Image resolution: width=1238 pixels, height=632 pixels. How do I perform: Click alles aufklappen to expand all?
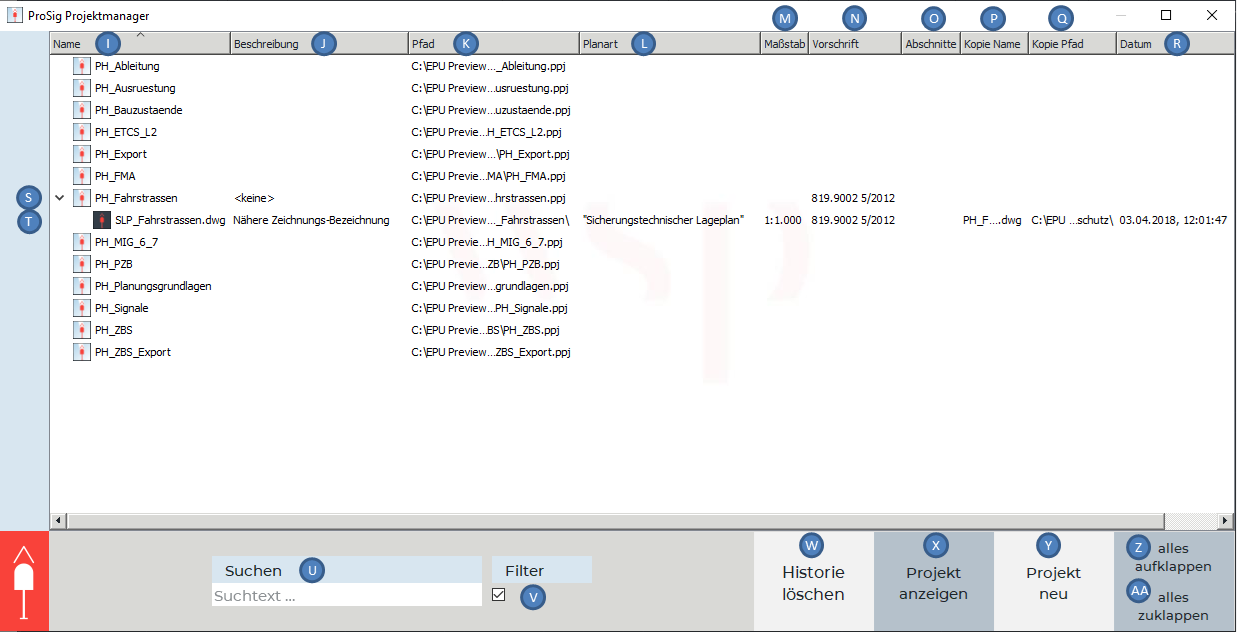(1173, 557)
